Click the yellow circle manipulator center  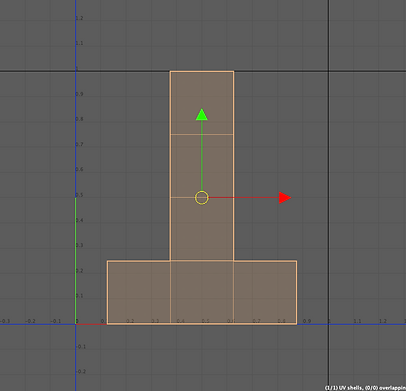click(x=202, y=198)
